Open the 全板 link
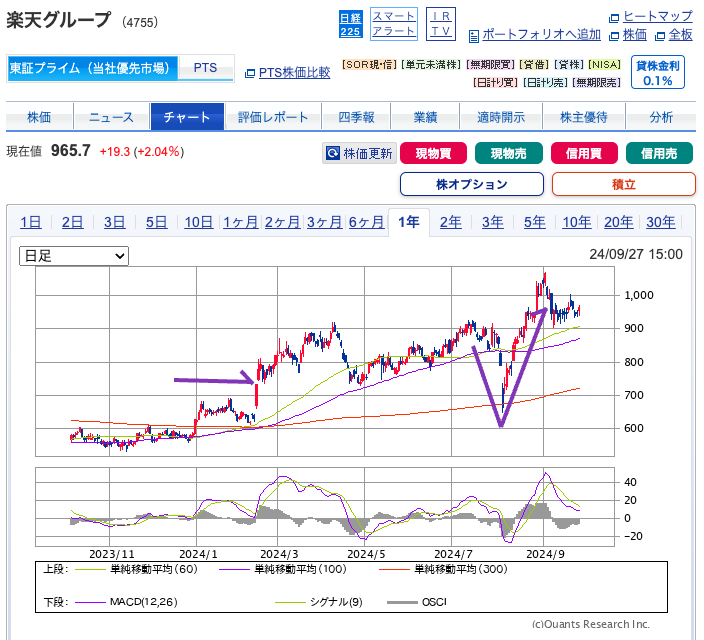This screenshot has height=640, width=704. coord(681,35)
